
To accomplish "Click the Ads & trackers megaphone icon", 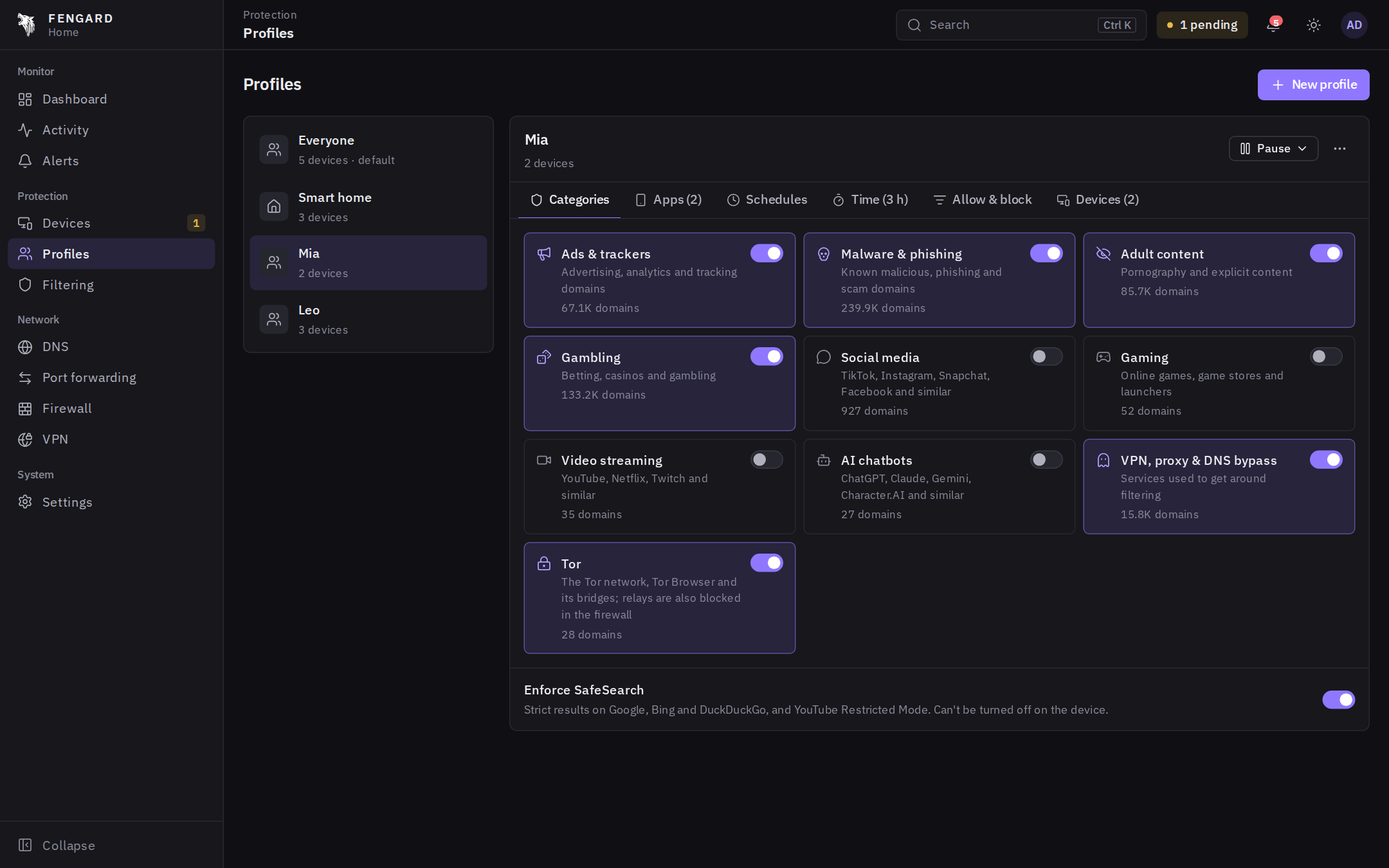I will coord(544,254).
